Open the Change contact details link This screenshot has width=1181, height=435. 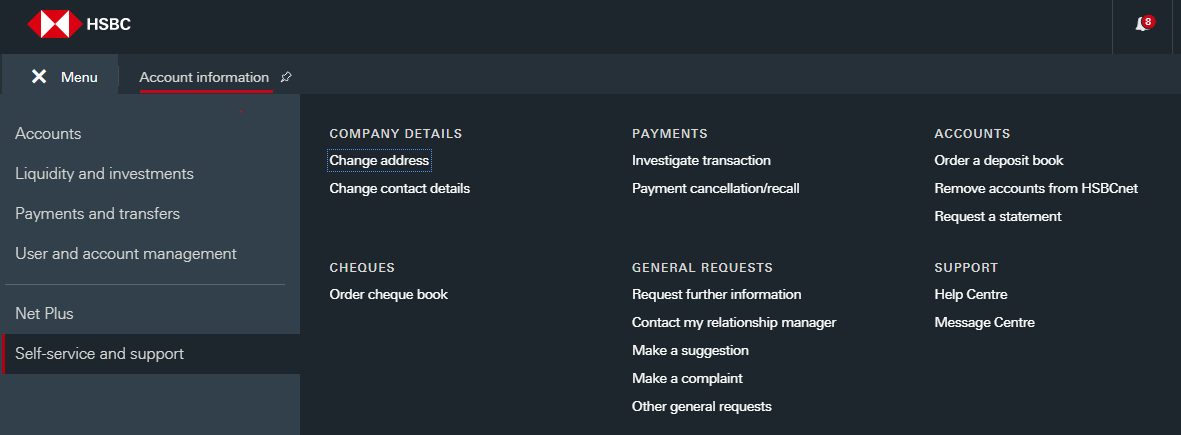pyautogui.click(x=400, y=188)
